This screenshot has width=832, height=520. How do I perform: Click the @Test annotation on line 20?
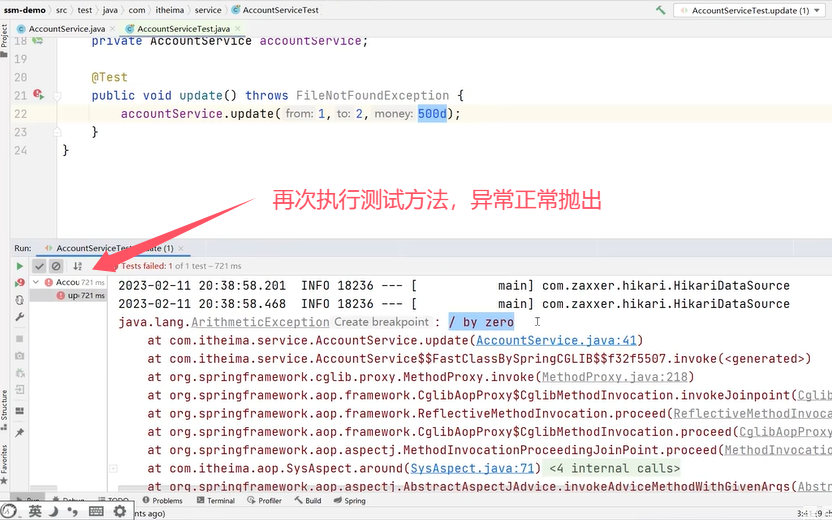109,77
